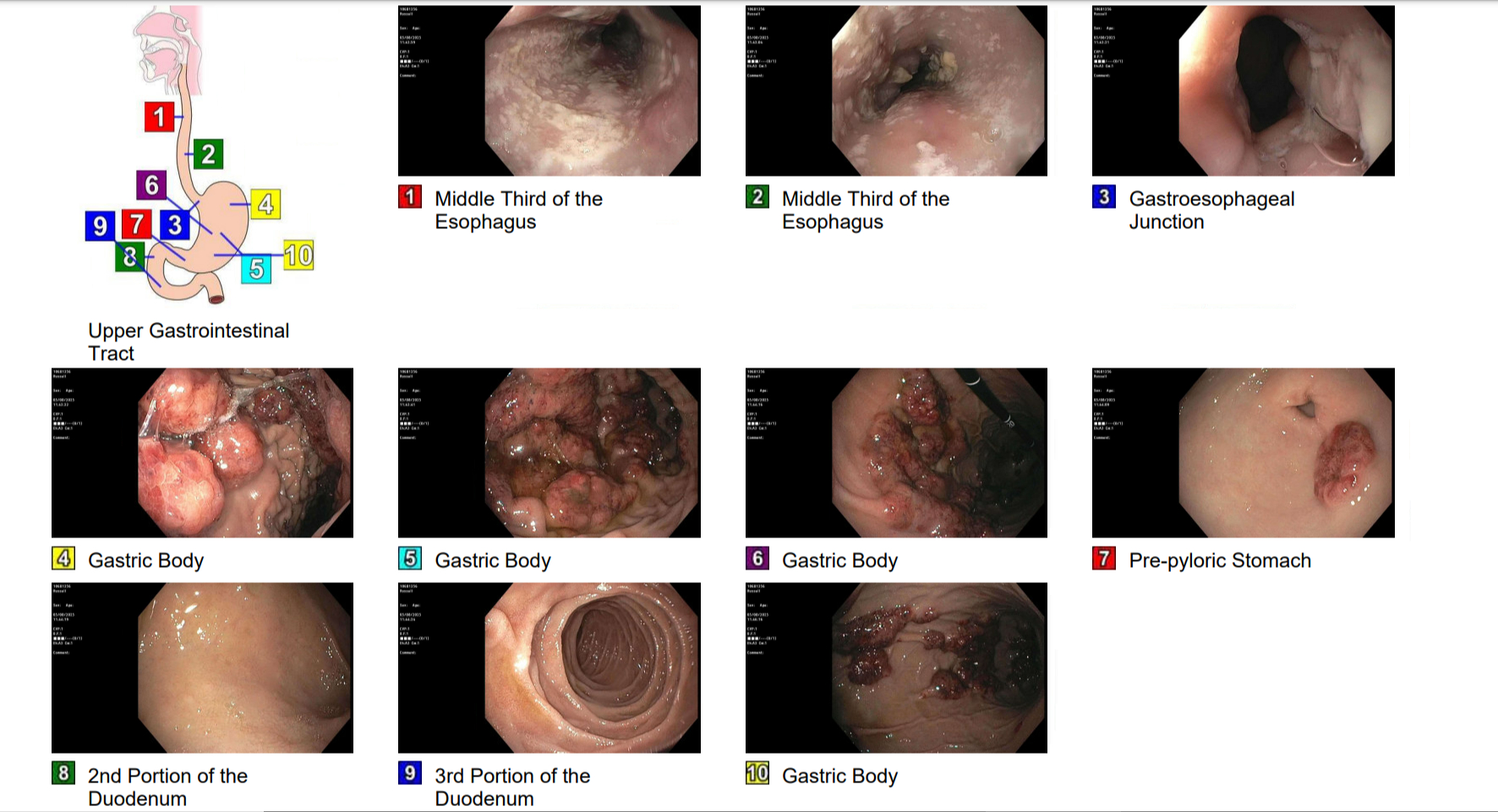Open first Middle Third of Esophagus image
The width and height of the screenshot is (1498, 812).
point(549,91)
